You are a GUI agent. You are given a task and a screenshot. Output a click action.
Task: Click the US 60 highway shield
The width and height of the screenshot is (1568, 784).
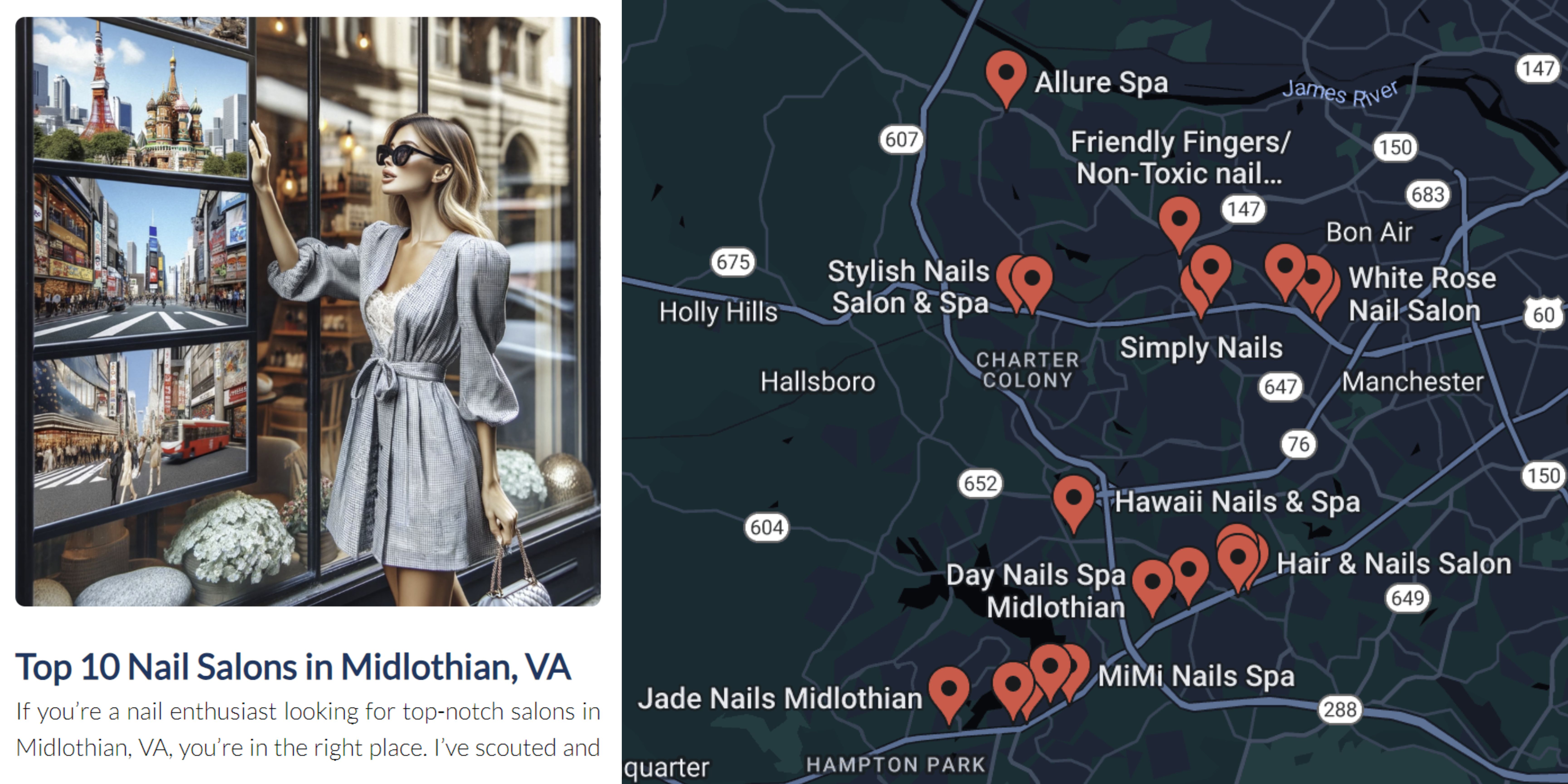(1543, 314)
